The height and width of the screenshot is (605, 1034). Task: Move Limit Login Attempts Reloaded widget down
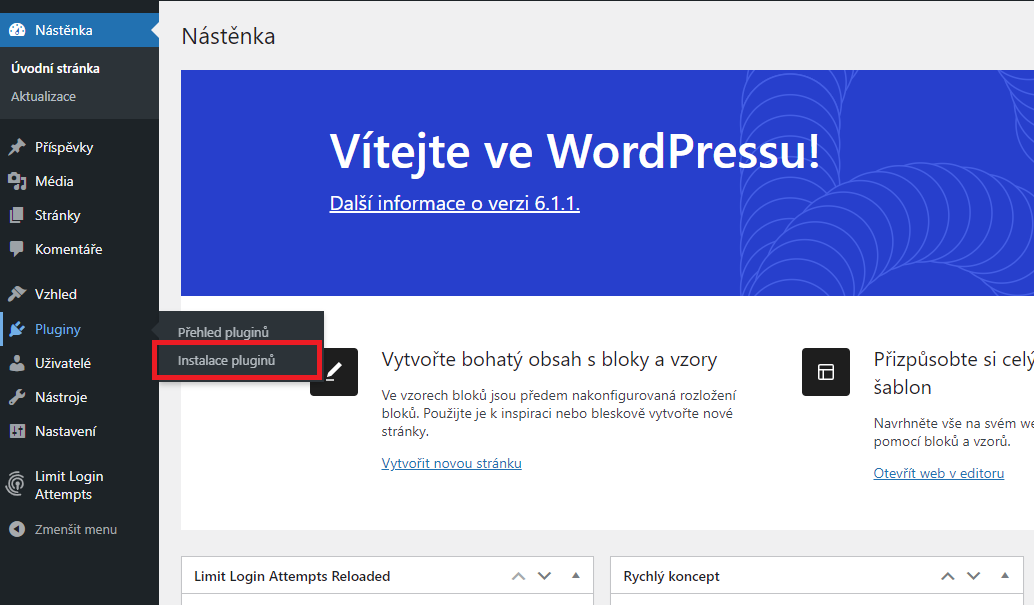pyautogui.click(x=544, y=576)
